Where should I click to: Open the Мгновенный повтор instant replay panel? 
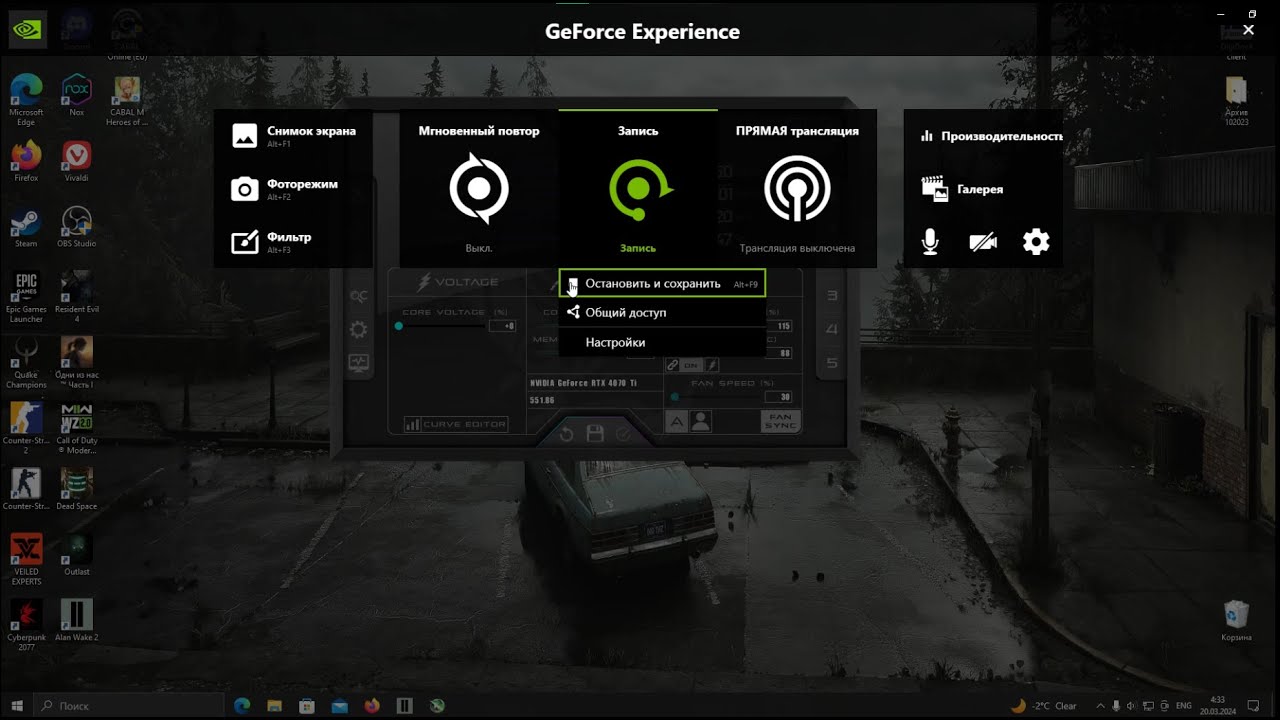point(479,188)
